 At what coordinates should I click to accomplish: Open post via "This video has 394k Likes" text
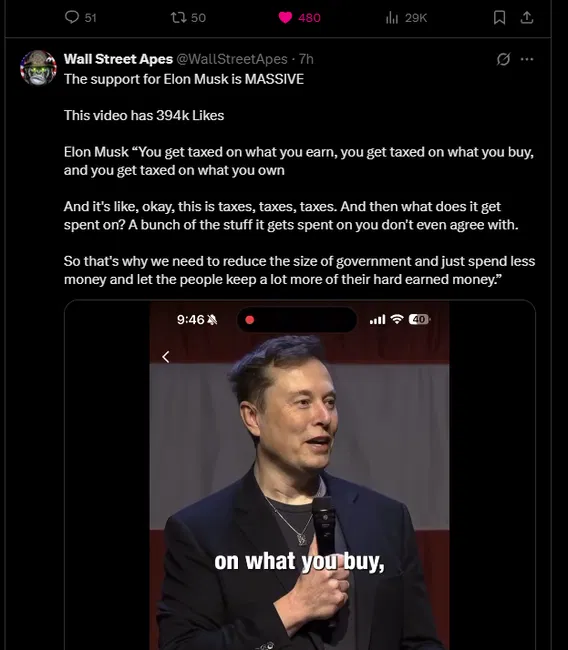coord(144,115)
